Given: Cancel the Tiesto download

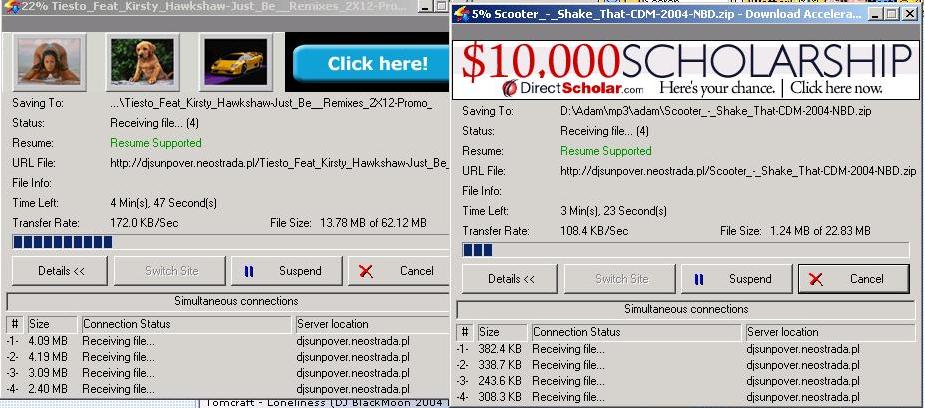Looking at the screenshot, I should (x=399, y=271).
